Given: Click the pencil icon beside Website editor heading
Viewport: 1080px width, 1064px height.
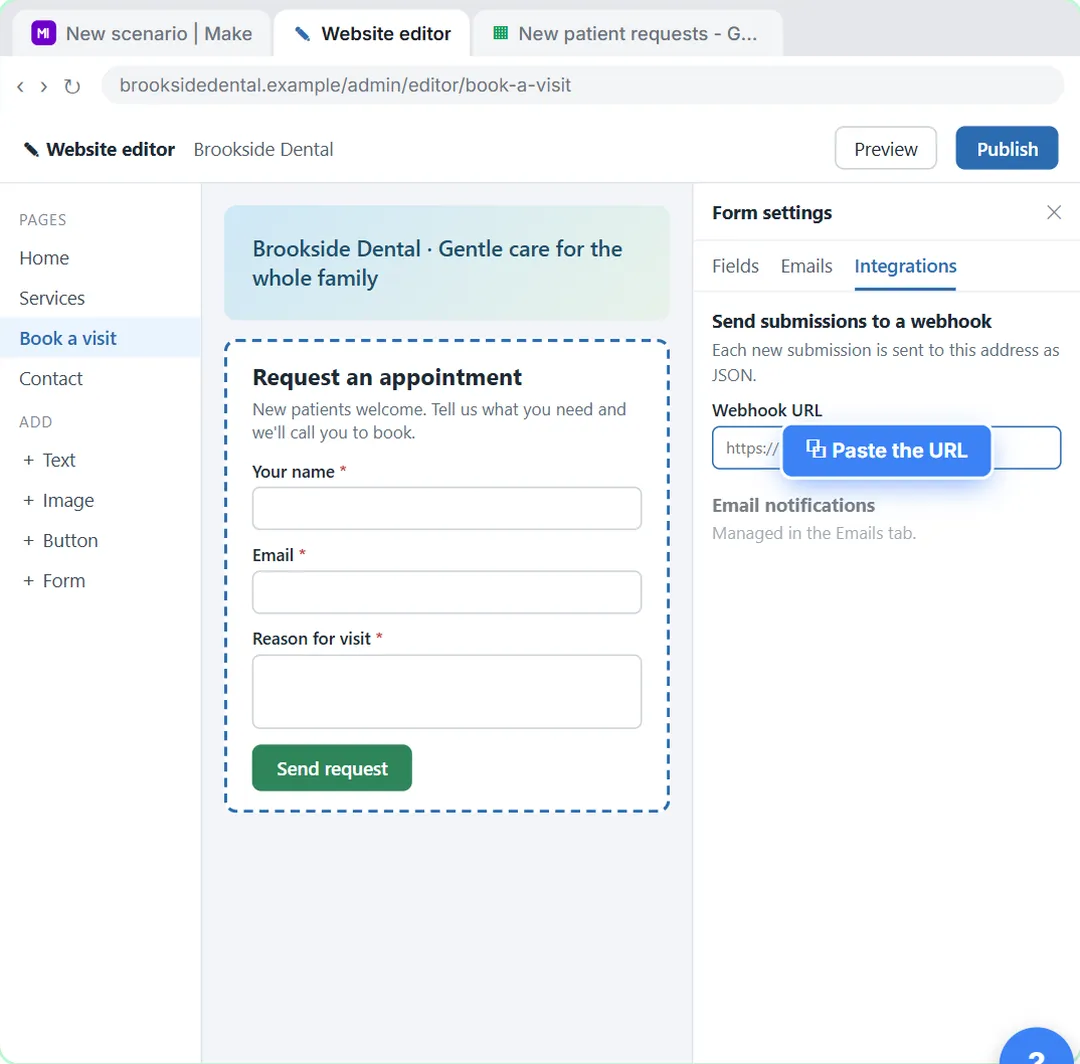Looking at the screenshot, I should coord(31,149).
